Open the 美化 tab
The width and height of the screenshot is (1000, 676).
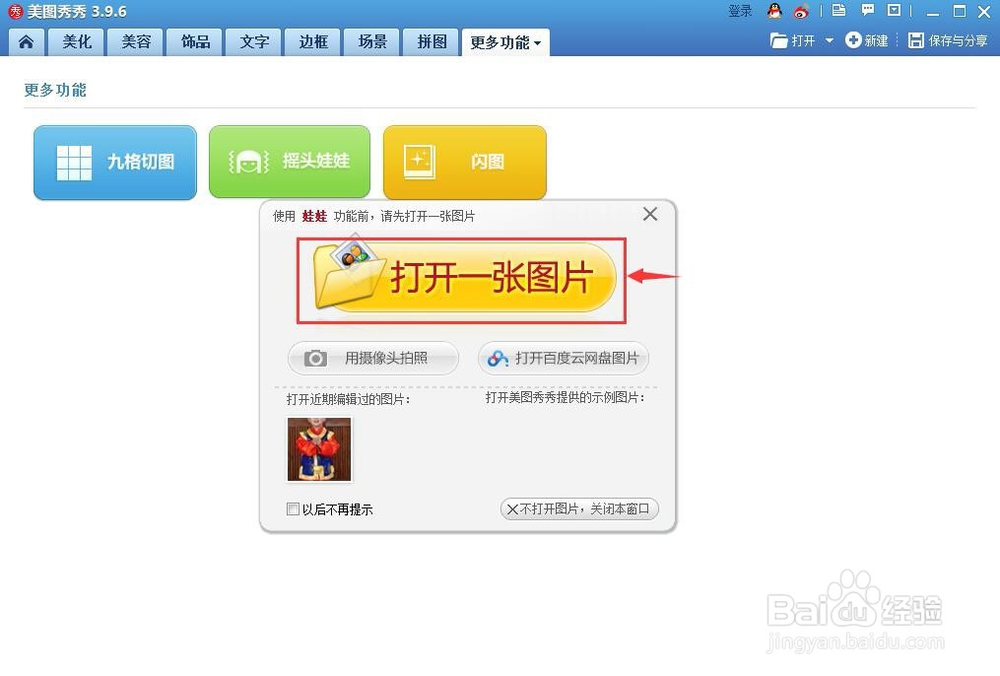click(77, 42)
